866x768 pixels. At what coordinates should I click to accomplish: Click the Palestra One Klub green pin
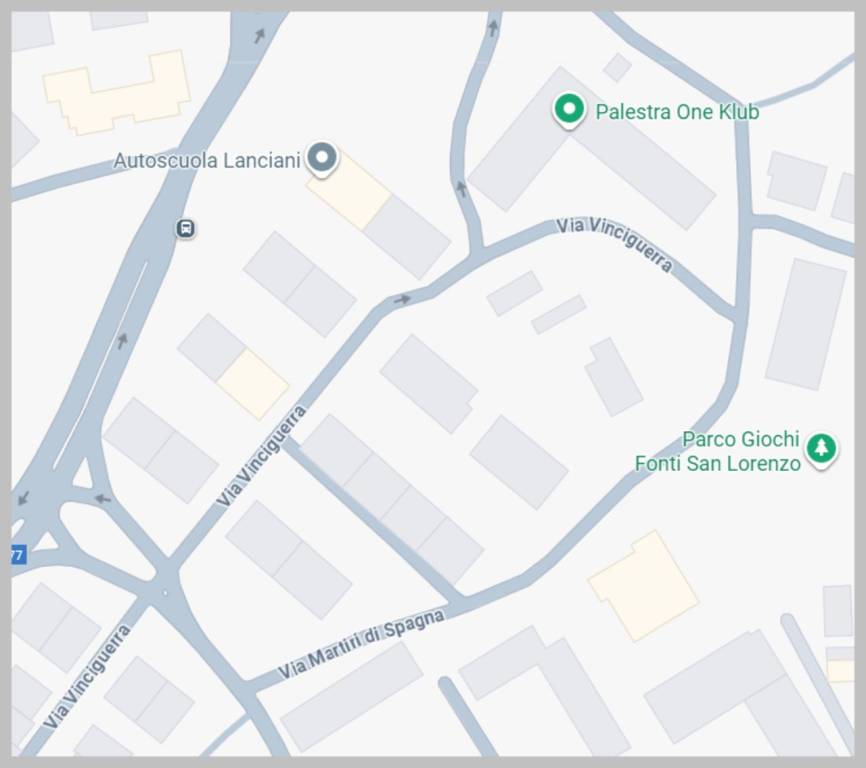569,110
